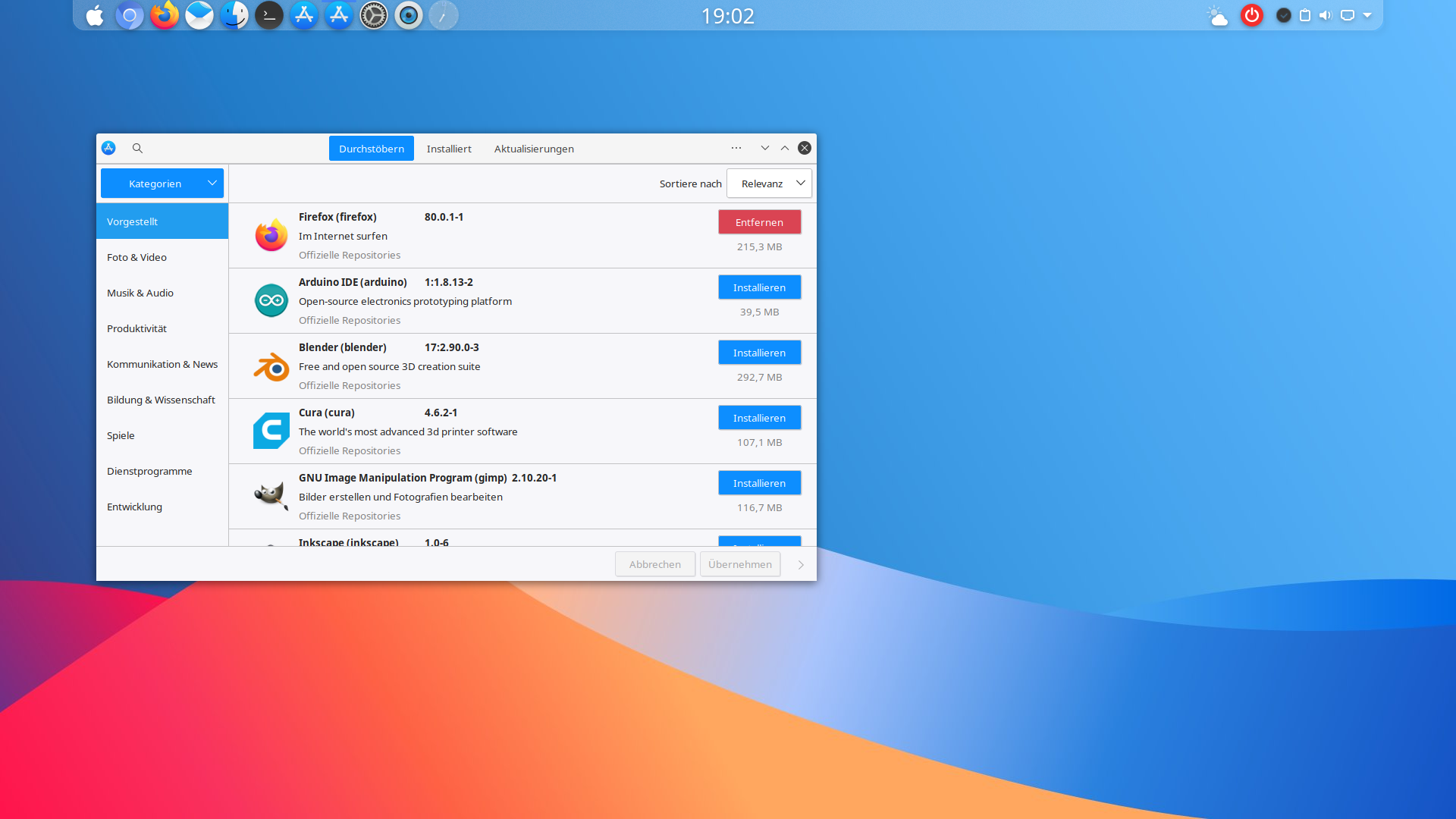Click the right chevron beside Übernehmen
The height and width of the screenshot is (819, 1456).
tap(801, 565)
